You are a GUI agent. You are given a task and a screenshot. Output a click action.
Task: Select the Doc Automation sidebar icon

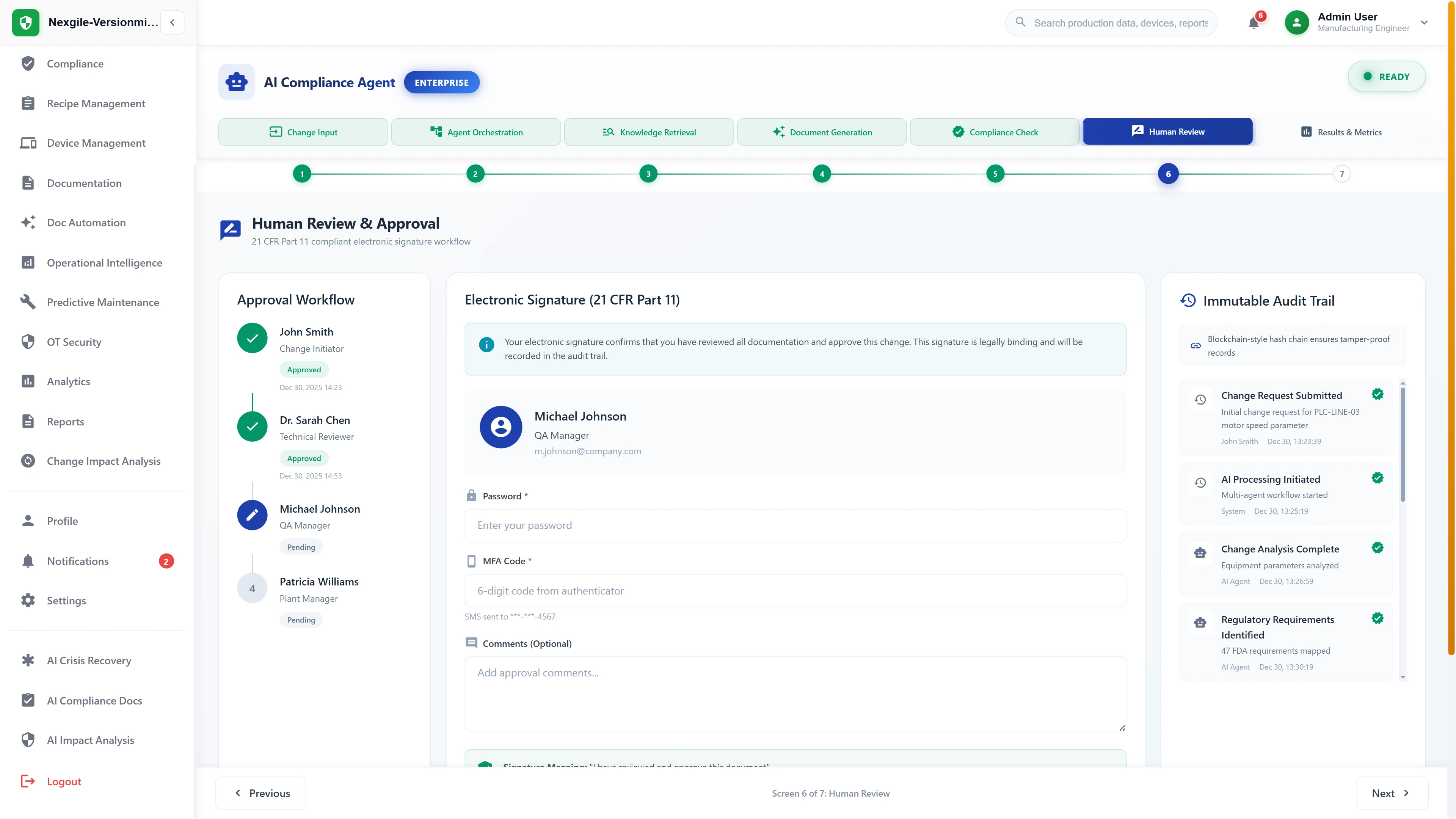[x=28, y=222]
